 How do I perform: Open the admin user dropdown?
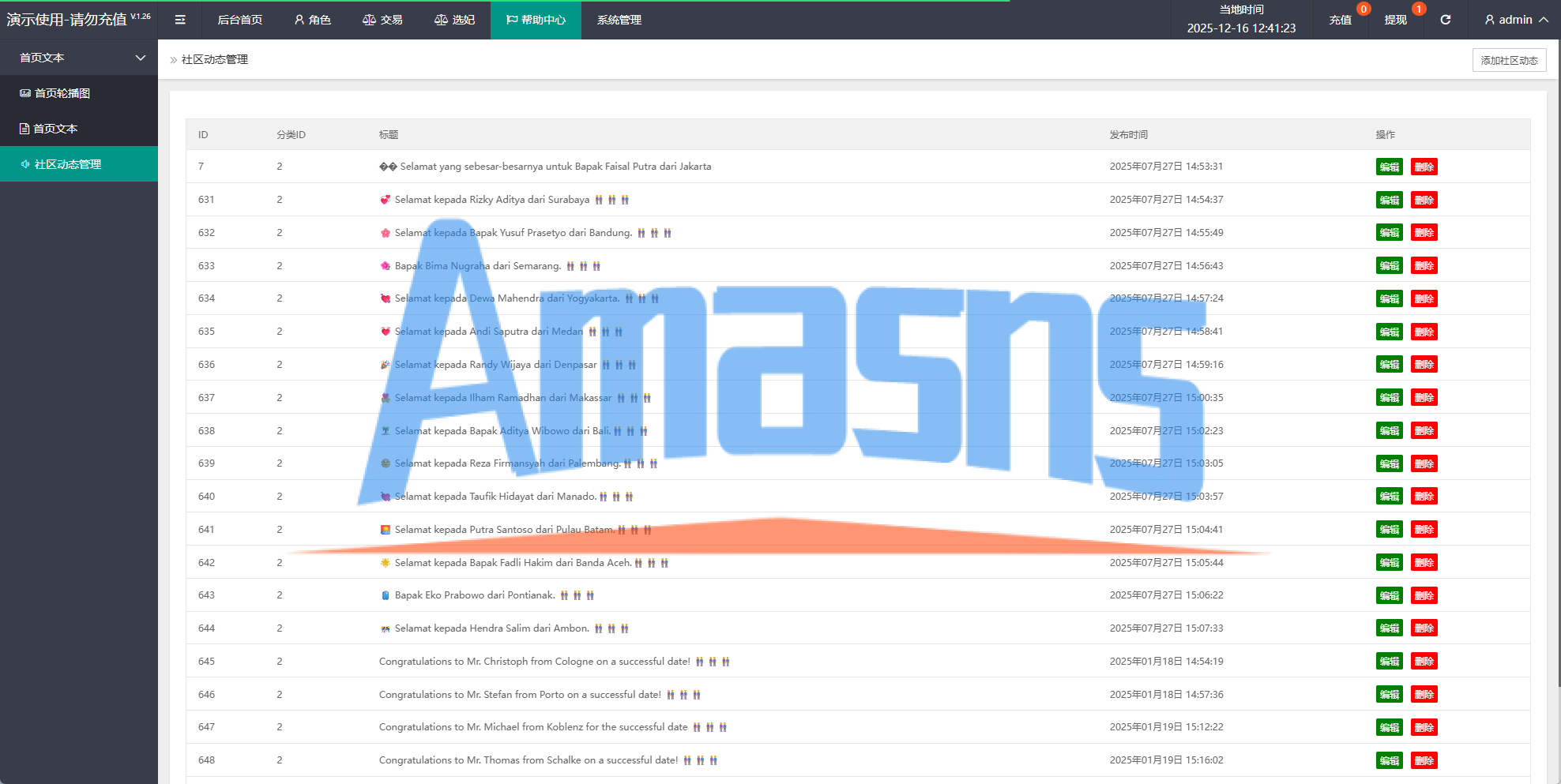point(1516,20)
